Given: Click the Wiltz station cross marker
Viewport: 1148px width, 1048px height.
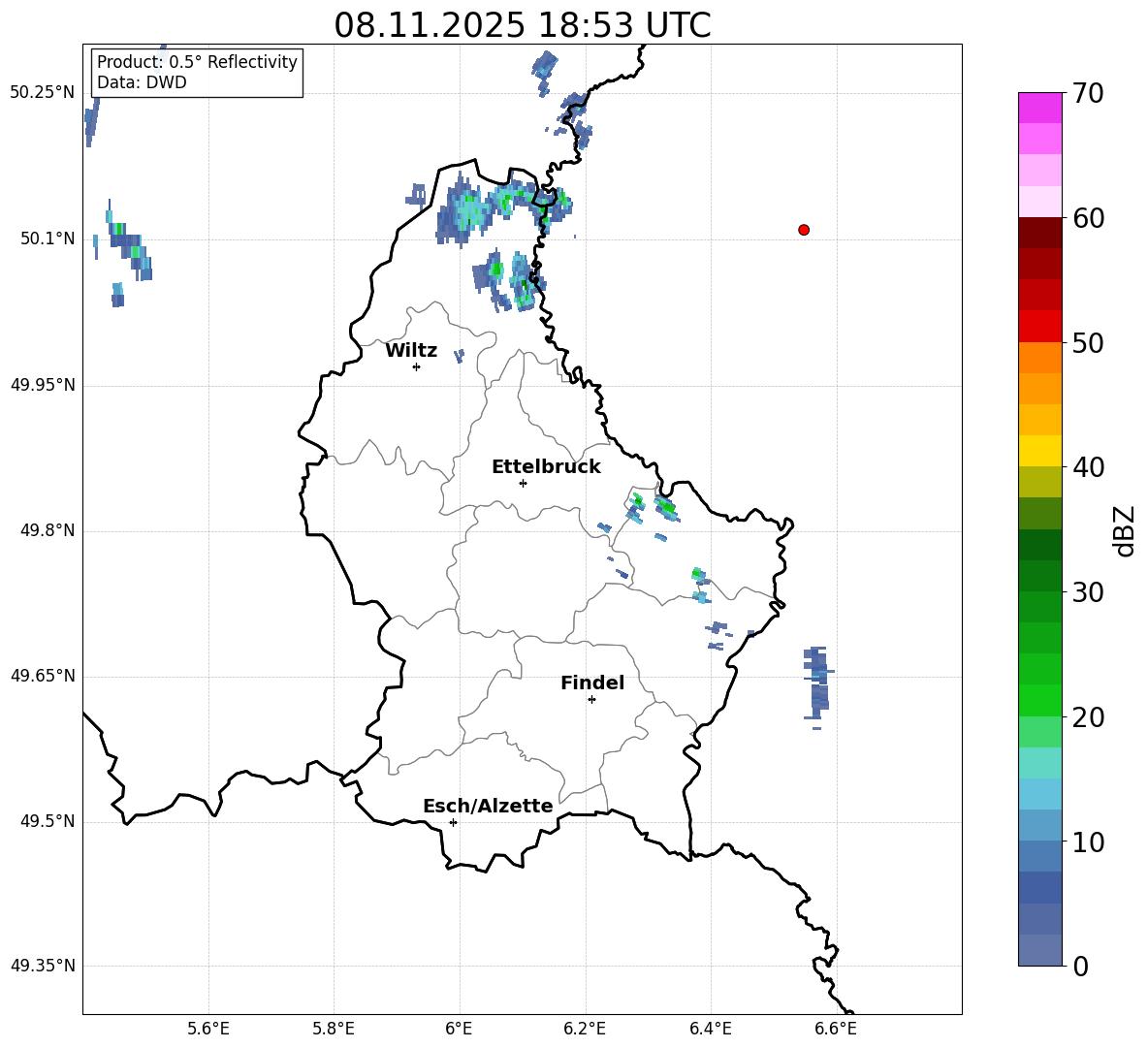Looking at the screenshot, I should (x=417, y=367).
